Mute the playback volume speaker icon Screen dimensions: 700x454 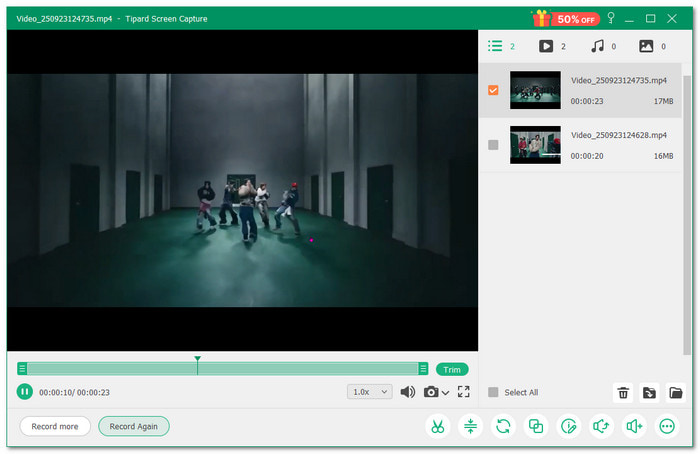408,392
